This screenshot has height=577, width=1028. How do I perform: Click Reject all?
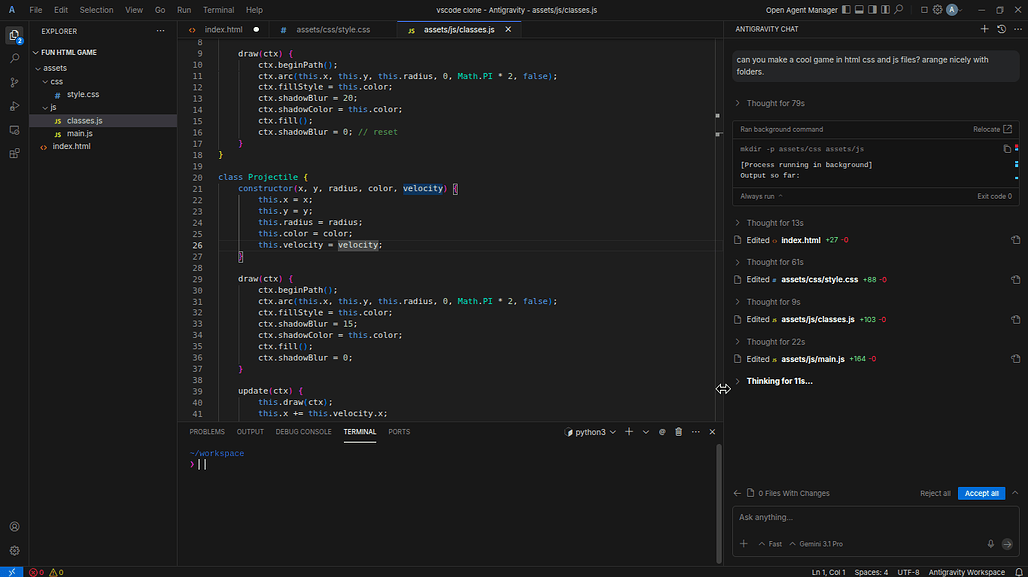coord(935,493)
